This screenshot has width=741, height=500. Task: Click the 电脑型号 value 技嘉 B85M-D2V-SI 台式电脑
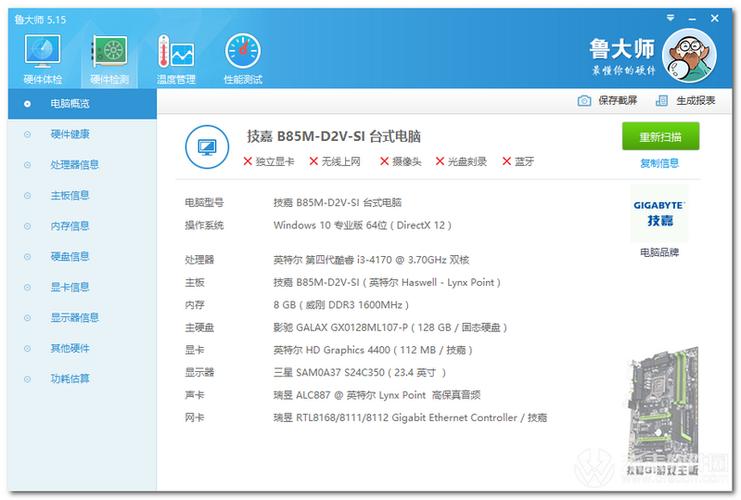[337, 203]
